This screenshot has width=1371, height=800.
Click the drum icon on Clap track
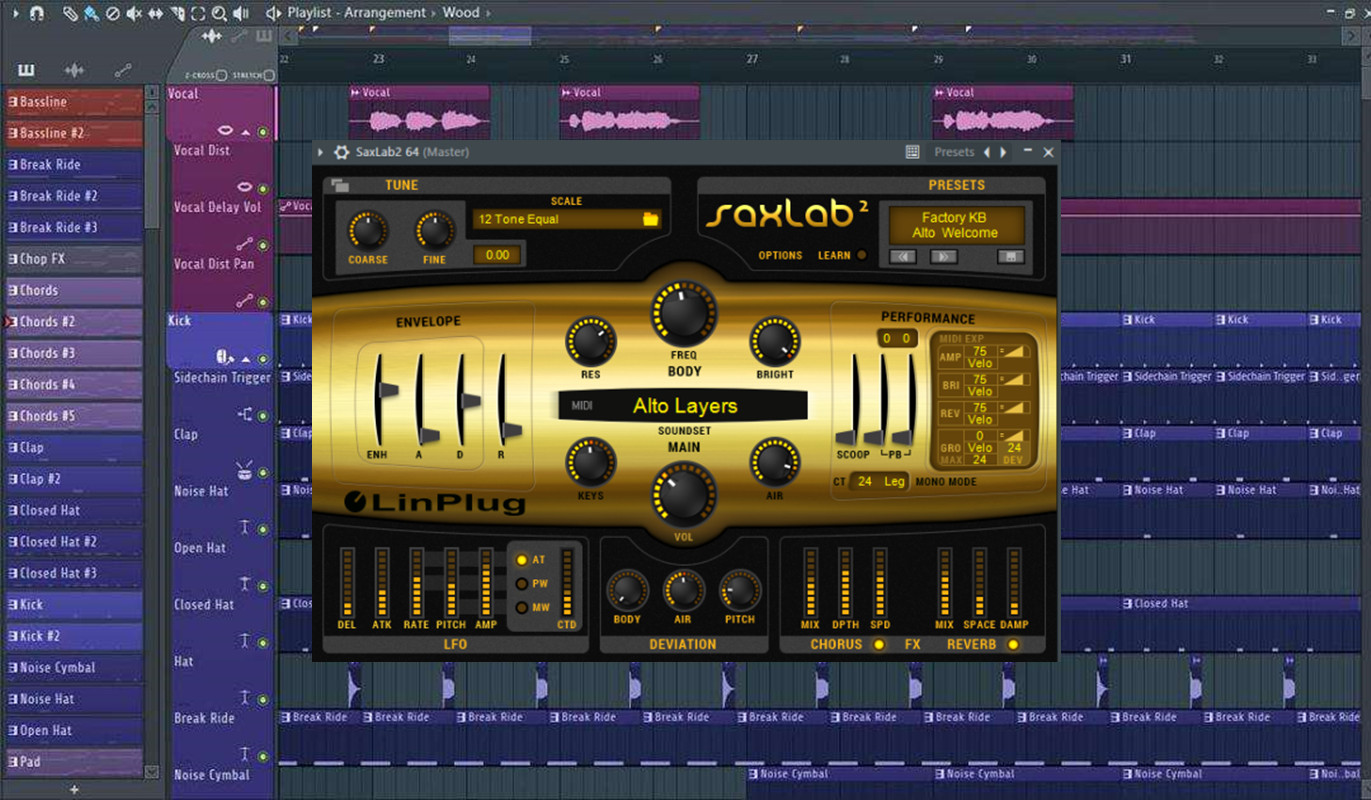[x=244, y=470]
